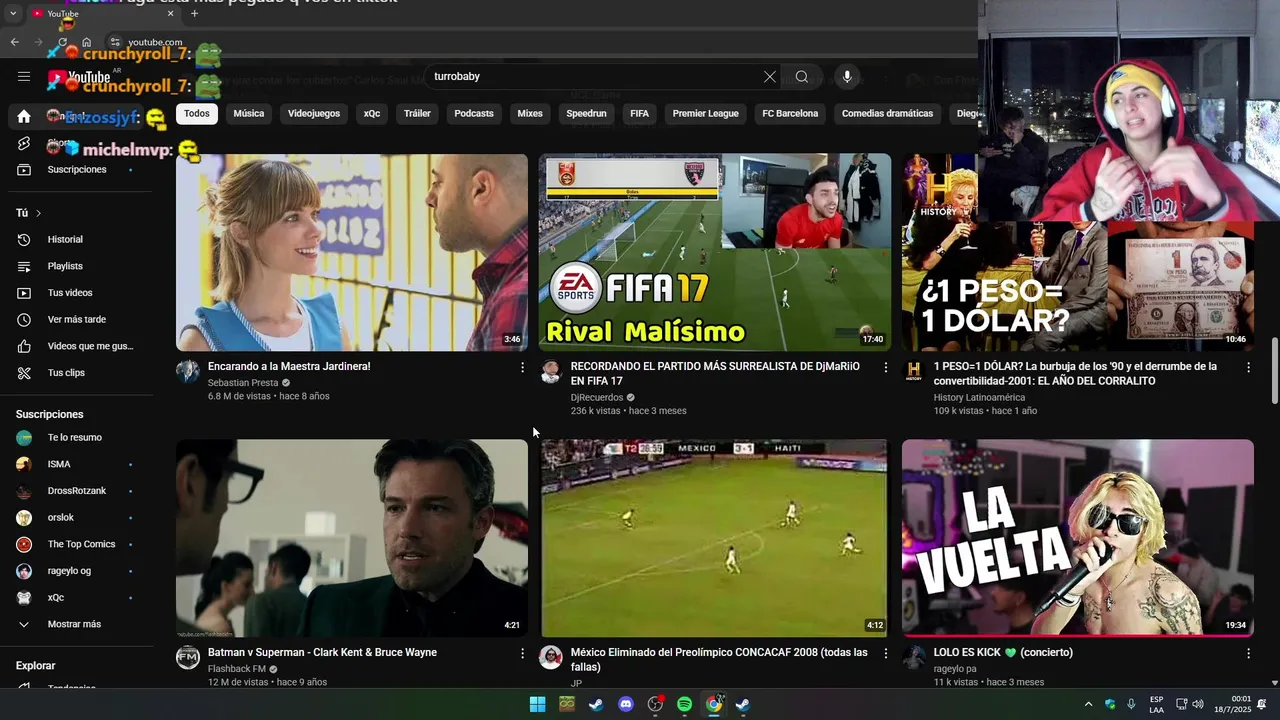This screenshot has height=720, width=1280.
Task: Open Te lo resumo subscription channel
Action: pos(76,438)
